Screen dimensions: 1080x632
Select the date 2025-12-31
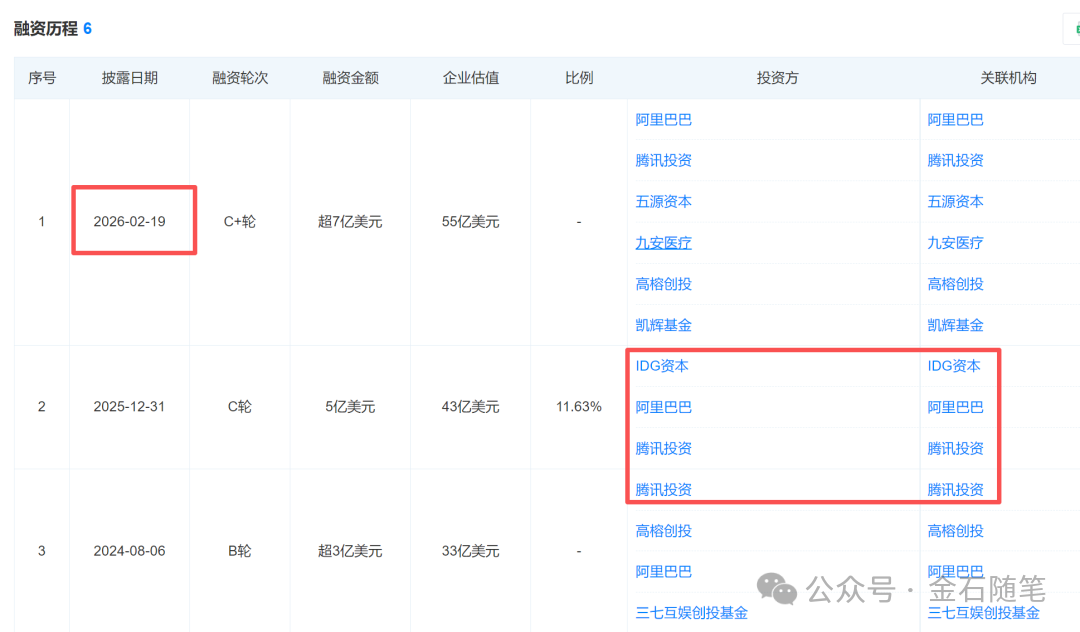pyautogui.click(x=129, y=407)
